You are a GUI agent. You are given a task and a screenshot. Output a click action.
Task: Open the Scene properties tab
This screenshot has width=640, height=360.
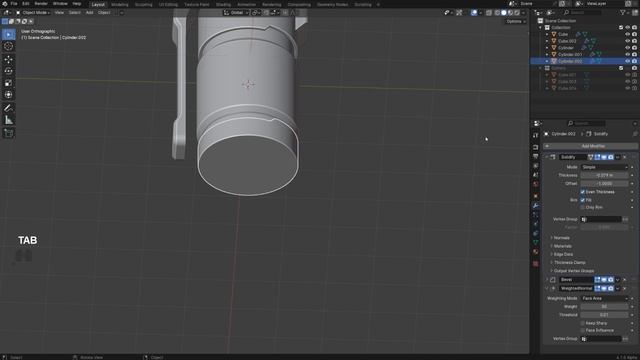click(536, 175)
